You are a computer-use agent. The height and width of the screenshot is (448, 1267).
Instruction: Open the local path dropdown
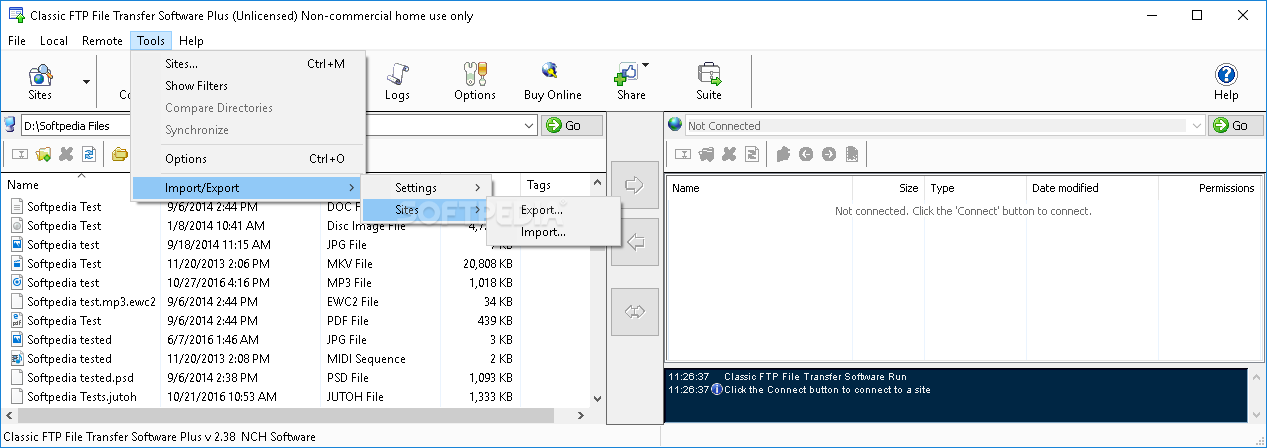click(529, 126)
